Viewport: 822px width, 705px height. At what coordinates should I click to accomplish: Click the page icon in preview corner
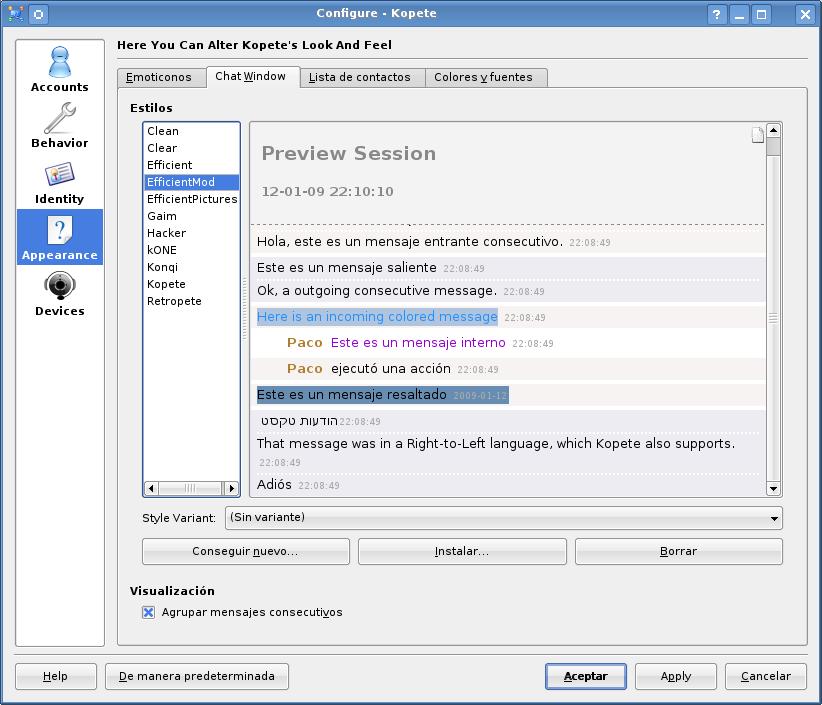(x=757, y=135)
